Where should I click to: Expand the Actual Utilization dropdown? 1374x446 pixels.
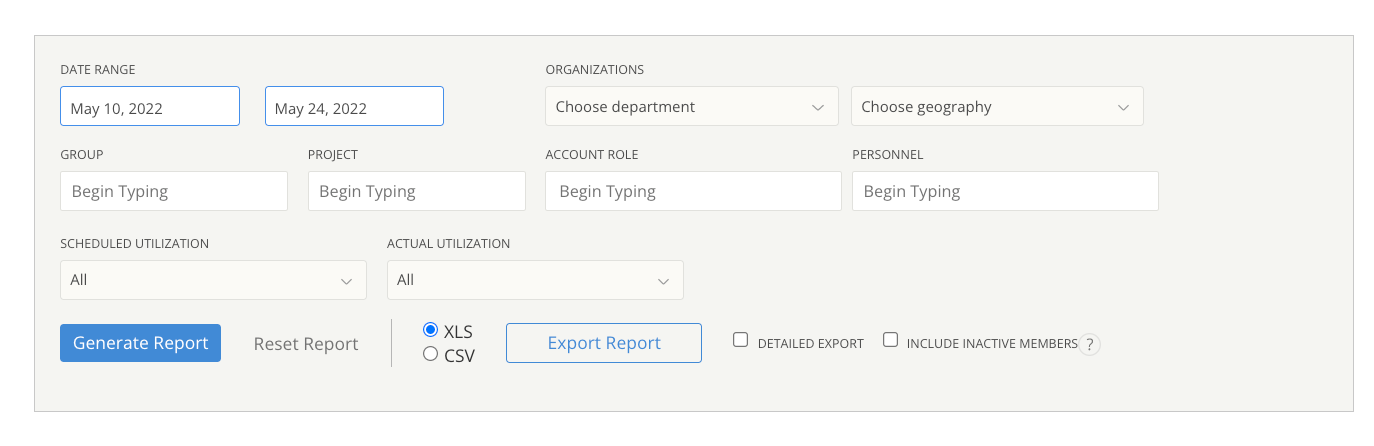tap(535, 280)
